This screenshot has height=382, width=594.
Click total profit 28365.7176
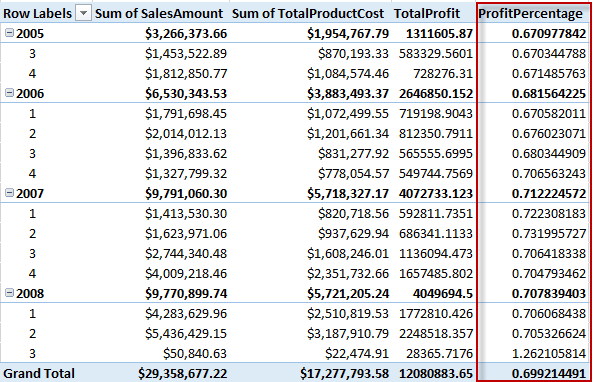[x=439, y=354]
